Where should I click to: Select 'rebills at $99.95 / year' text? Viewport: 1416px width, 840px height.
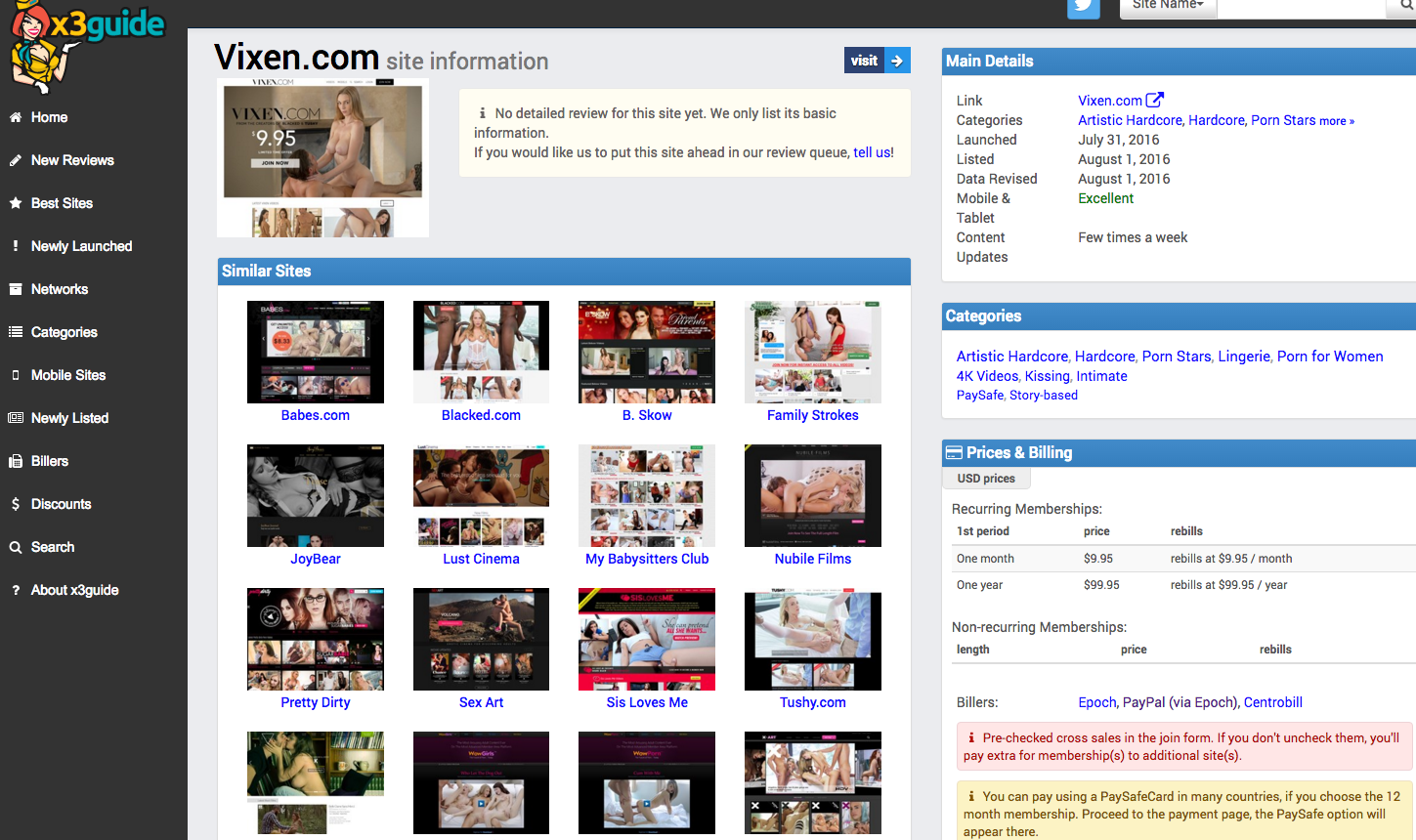[1229, 585]
